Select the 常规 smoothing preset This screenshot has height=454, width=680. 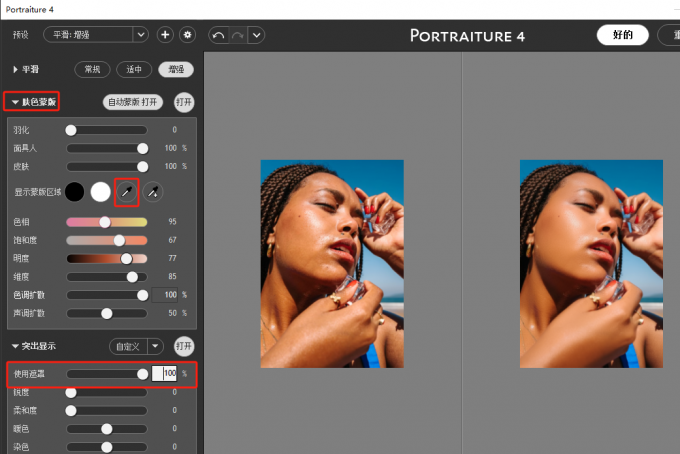92,70
